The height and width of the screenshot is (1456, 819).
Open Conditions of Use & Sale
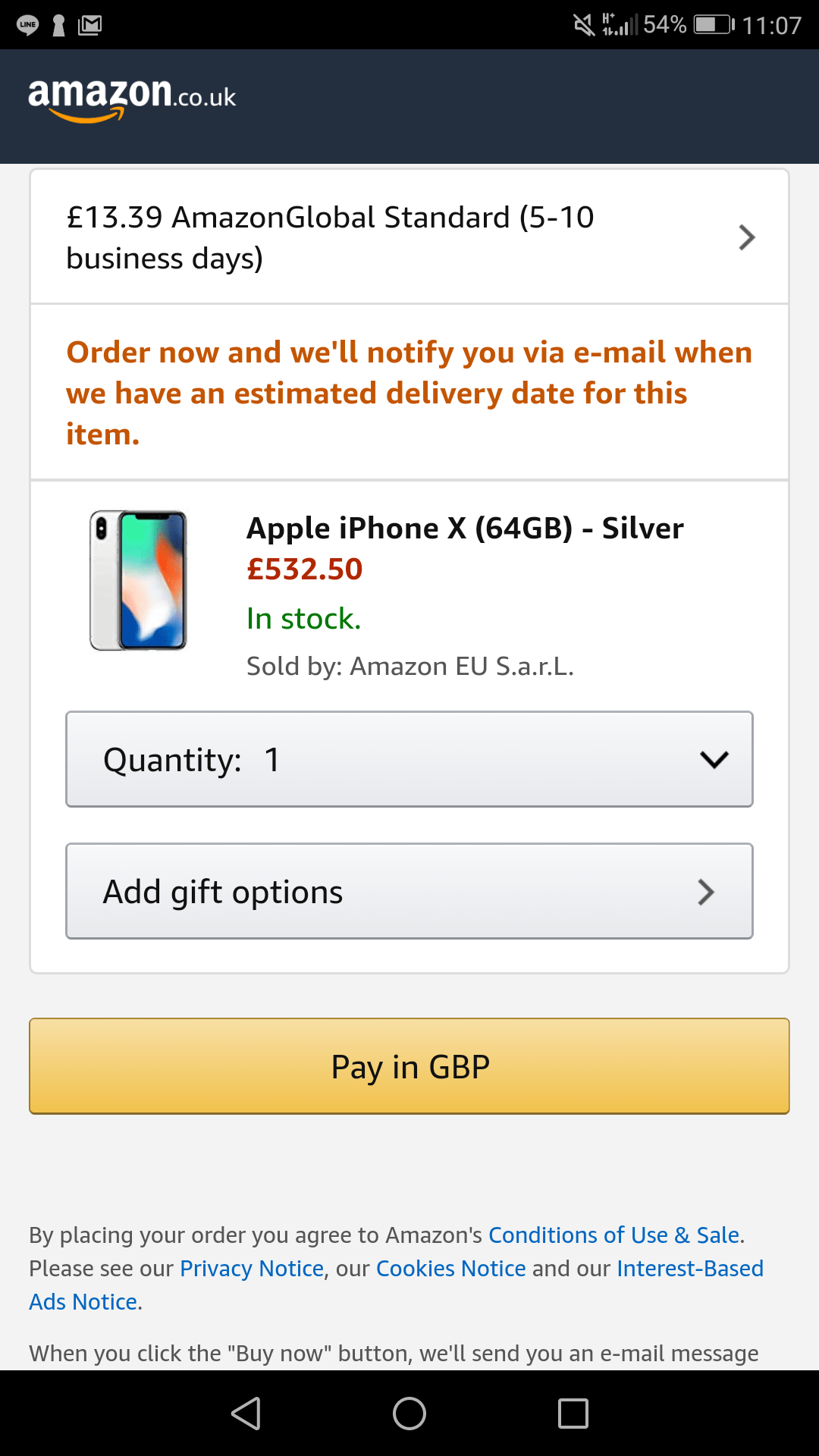(614, 1235)
